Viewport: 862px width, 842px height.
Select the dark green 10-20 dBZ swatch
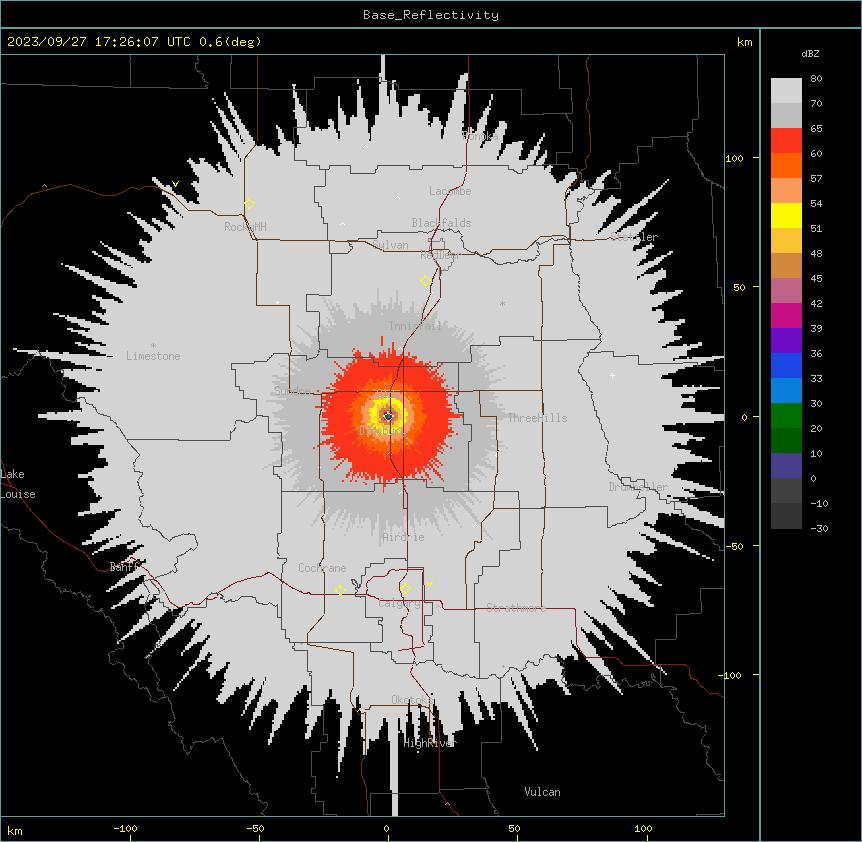pos(786,441)
